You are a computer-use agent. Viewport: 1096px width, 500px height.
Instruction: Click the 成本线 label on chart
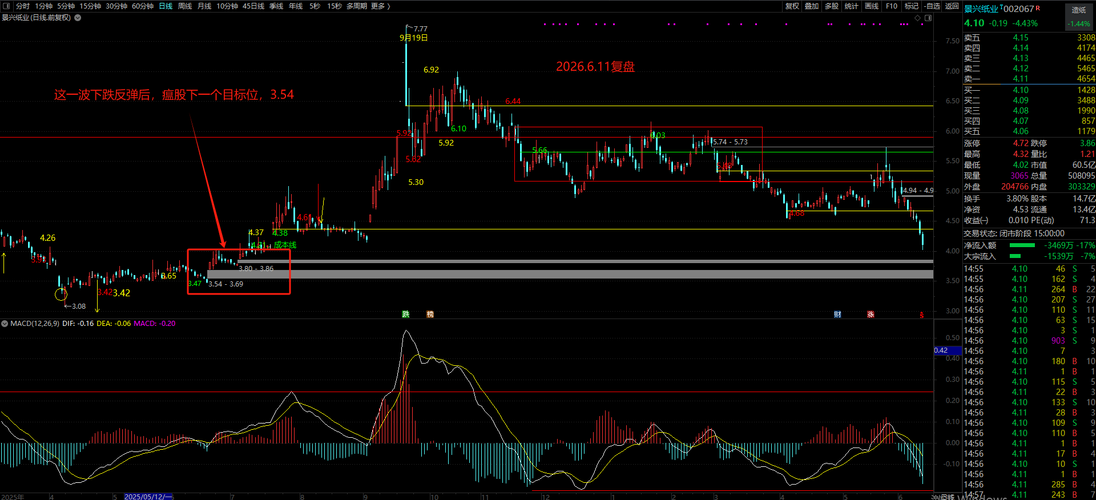click(x=285, y=245)
